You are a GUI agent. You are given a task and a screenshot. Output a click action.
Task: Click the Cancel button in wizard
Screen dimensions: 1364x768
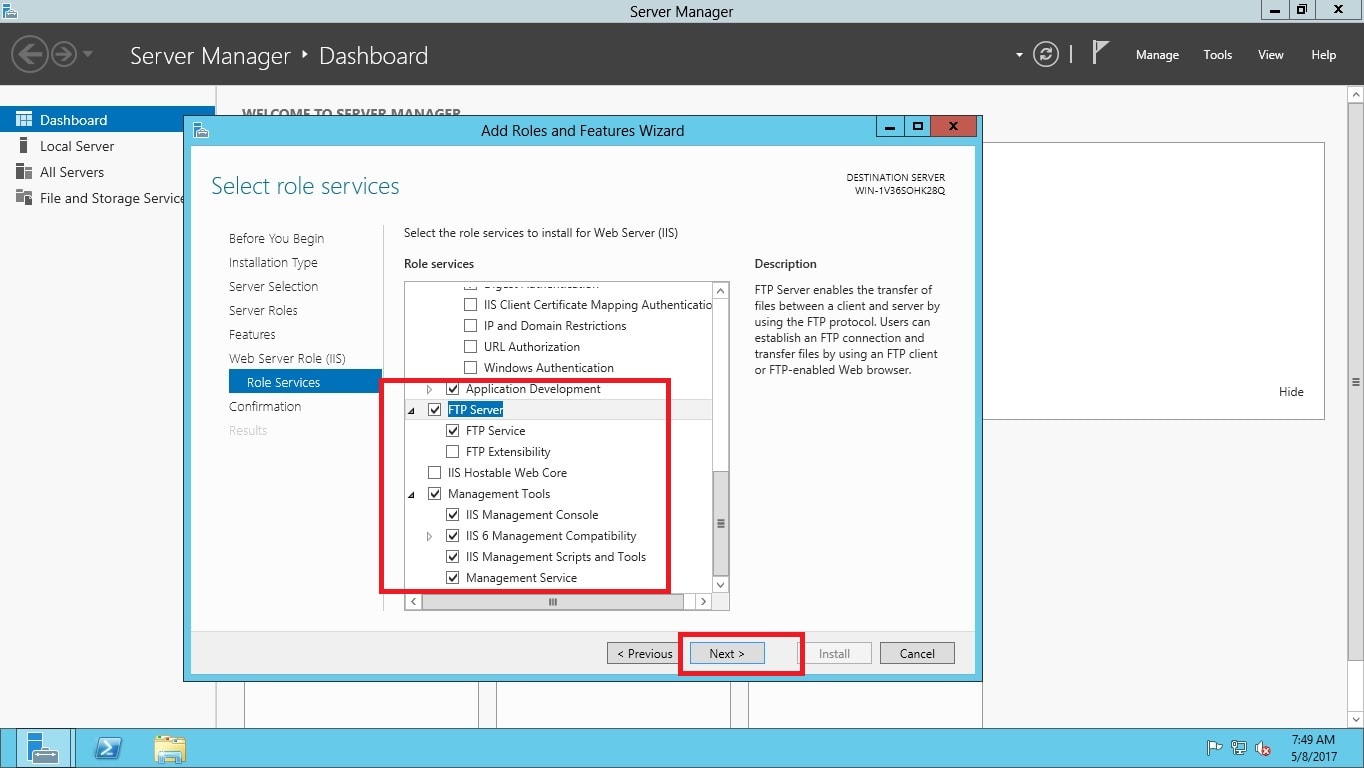coord(917,653)
